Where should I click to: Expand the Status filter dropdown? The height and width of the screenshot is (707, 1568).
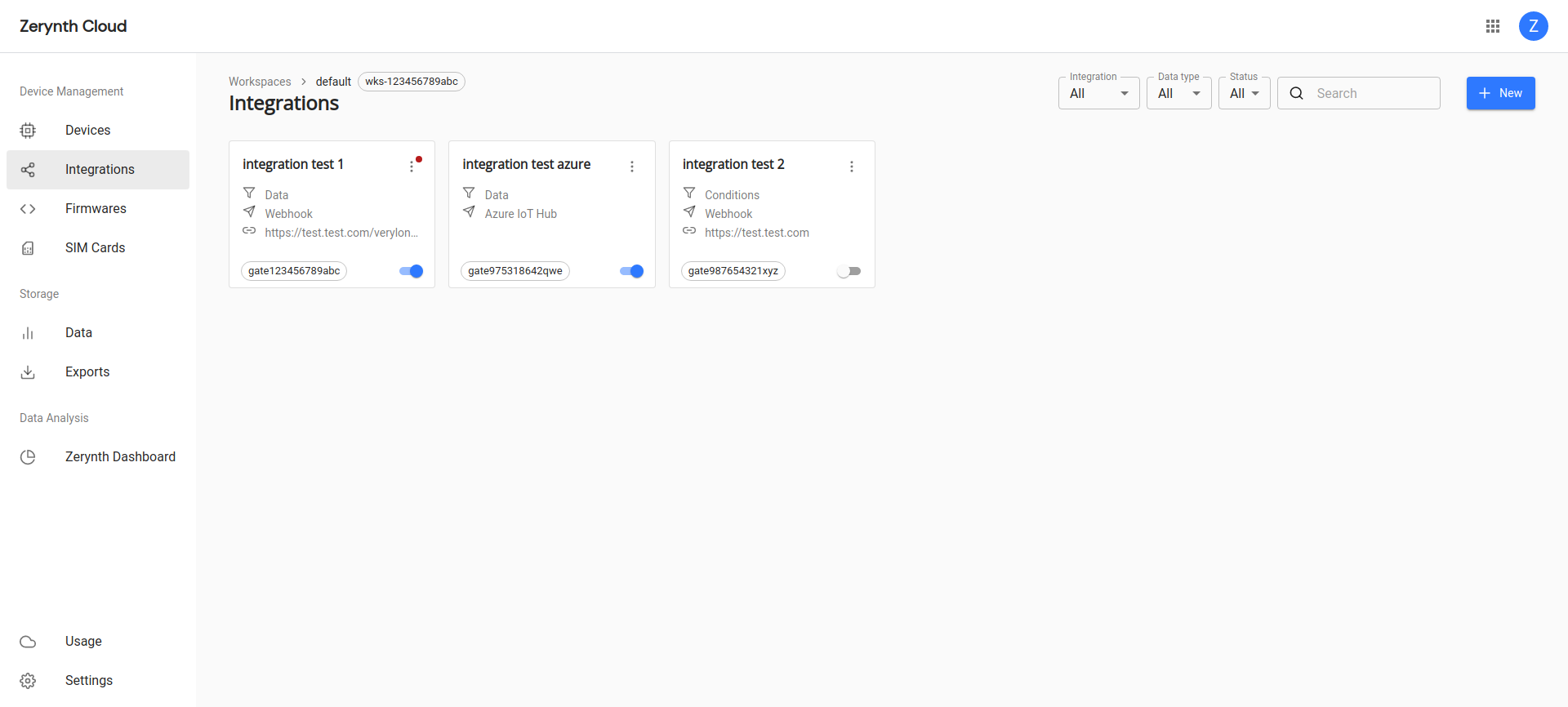[1245, 93]
